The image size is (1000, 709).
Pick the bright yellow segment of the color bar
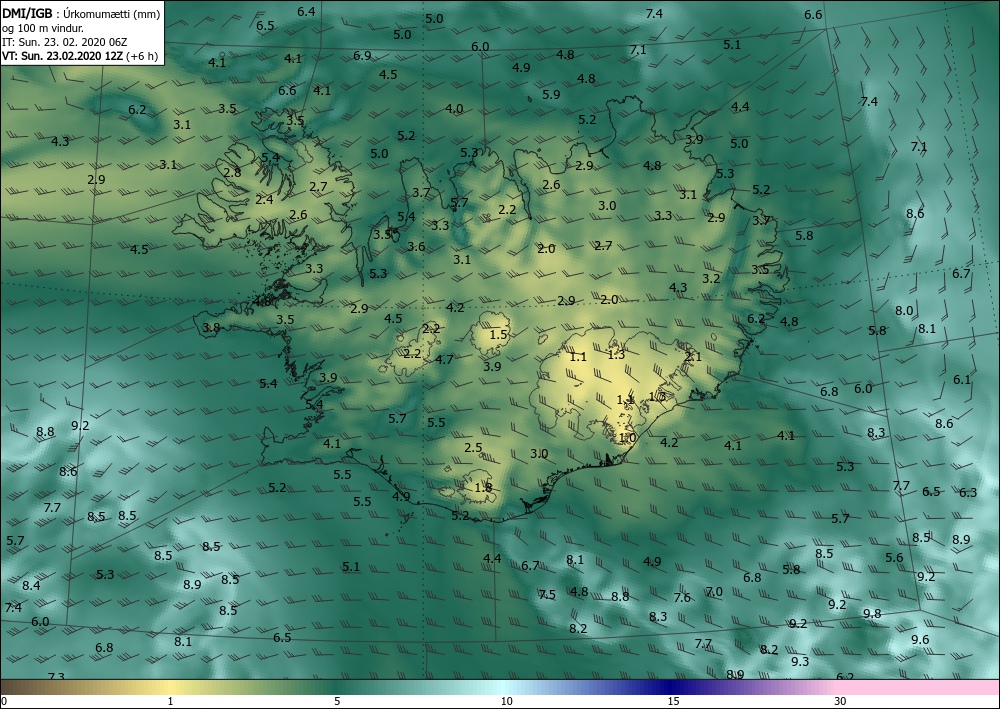pos(170,687)
